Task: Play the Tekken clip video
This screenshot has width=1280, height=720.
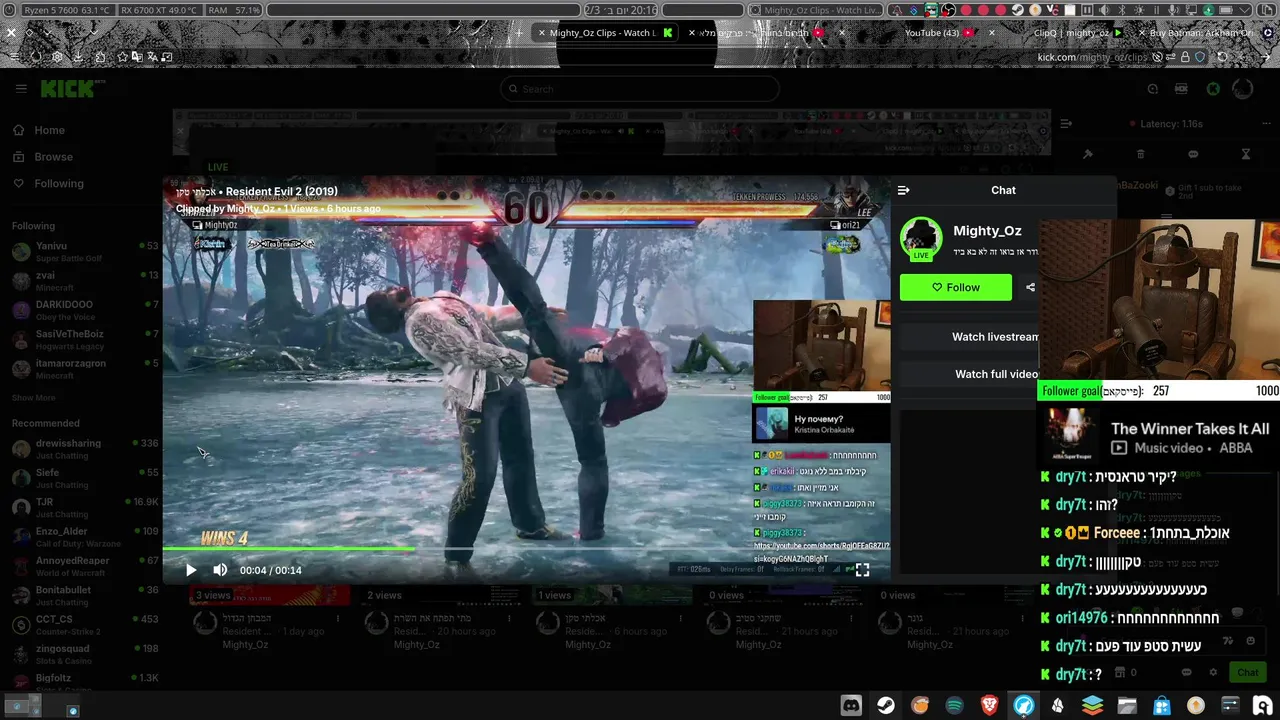Action: click(x=190, y=570)
